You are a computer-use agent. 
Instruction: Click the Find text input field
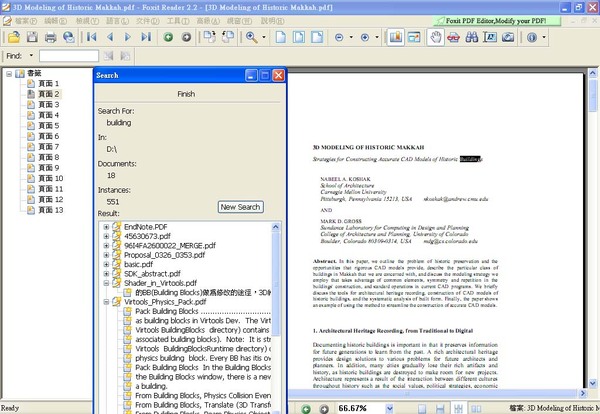pyautogui.click(x=69, y=56)
